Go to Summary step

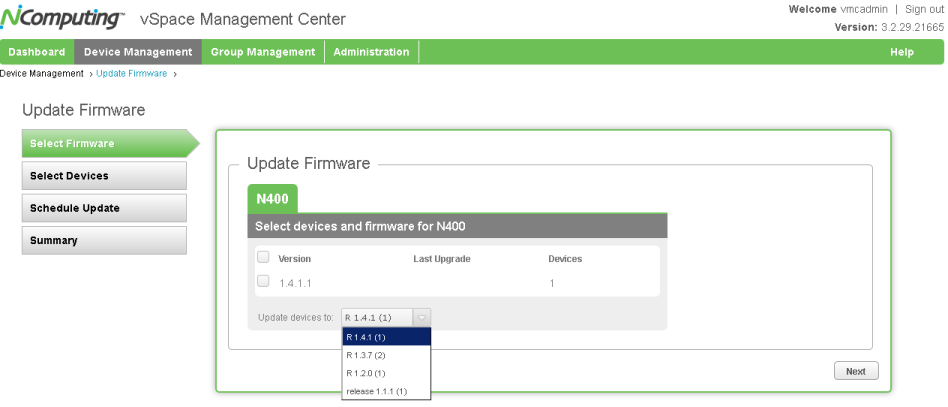coord(104,240)
